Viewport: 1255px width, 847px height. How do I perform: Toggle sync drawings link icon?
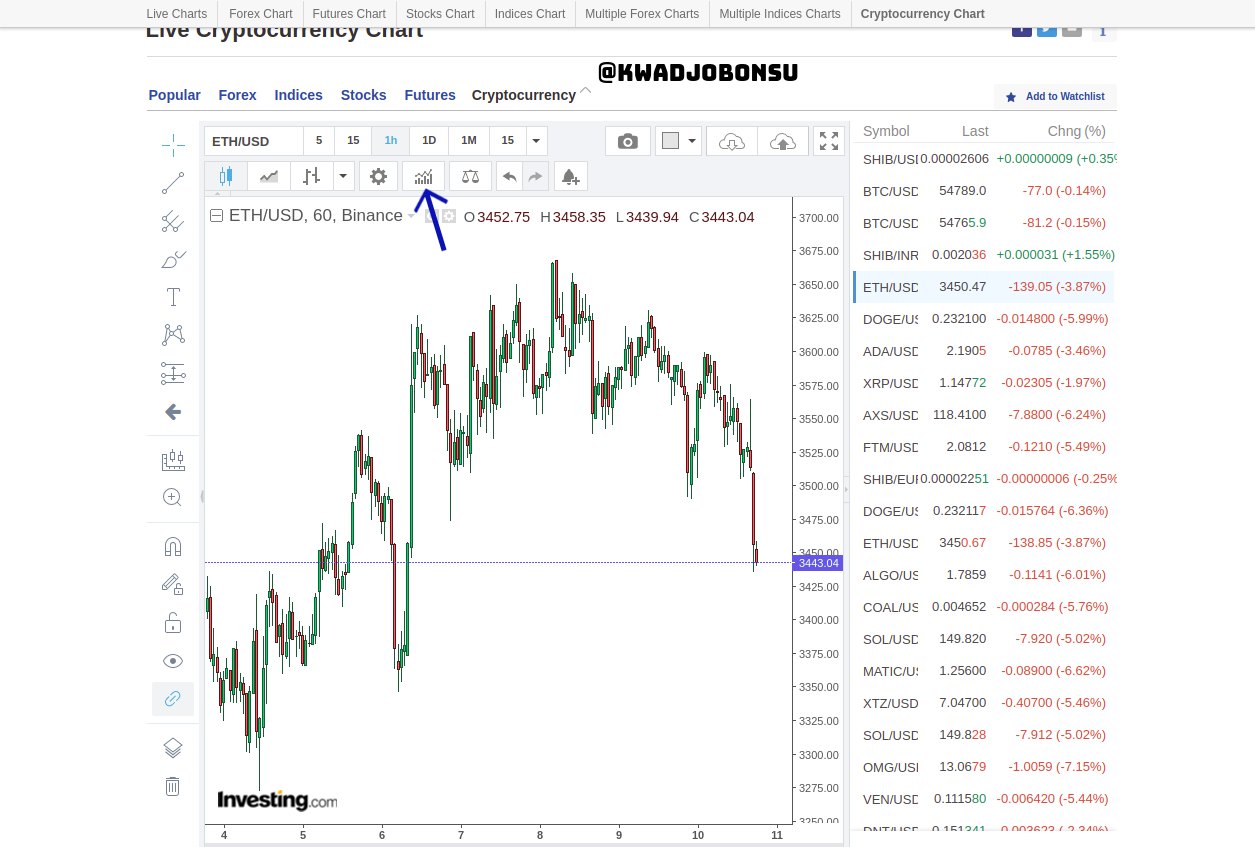[173, 699]
